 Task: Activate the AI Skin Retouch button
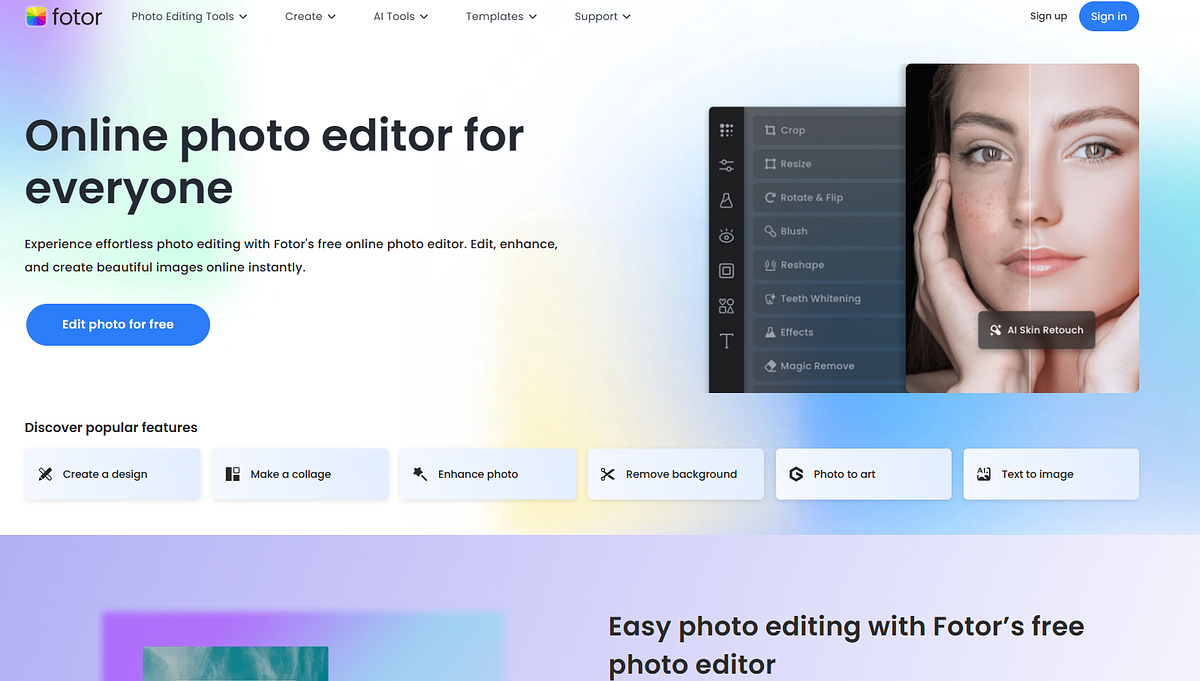pos(1036,329)
